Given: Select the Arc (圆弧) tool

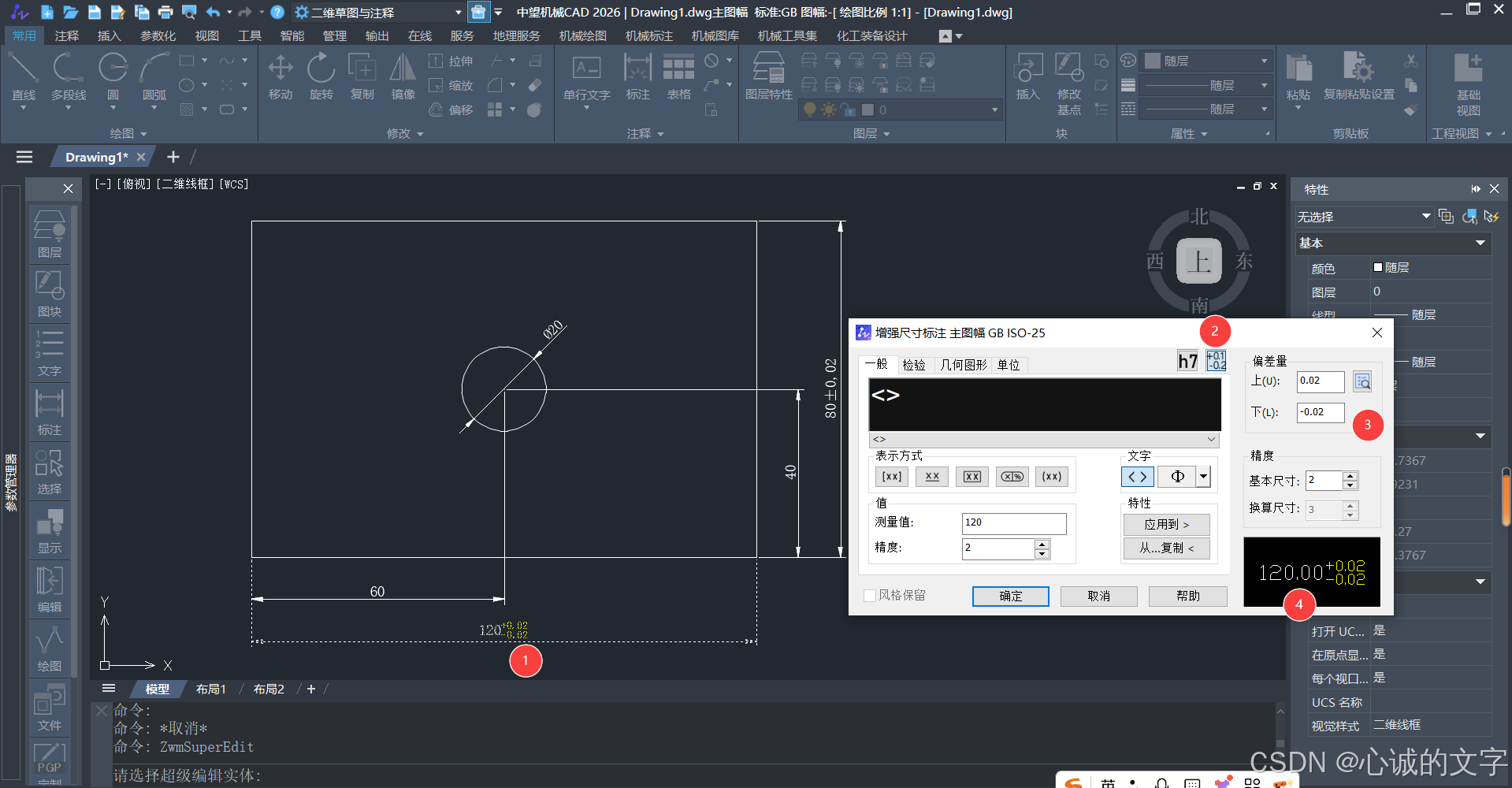Looking at the screenshot, I should [154, 76].
